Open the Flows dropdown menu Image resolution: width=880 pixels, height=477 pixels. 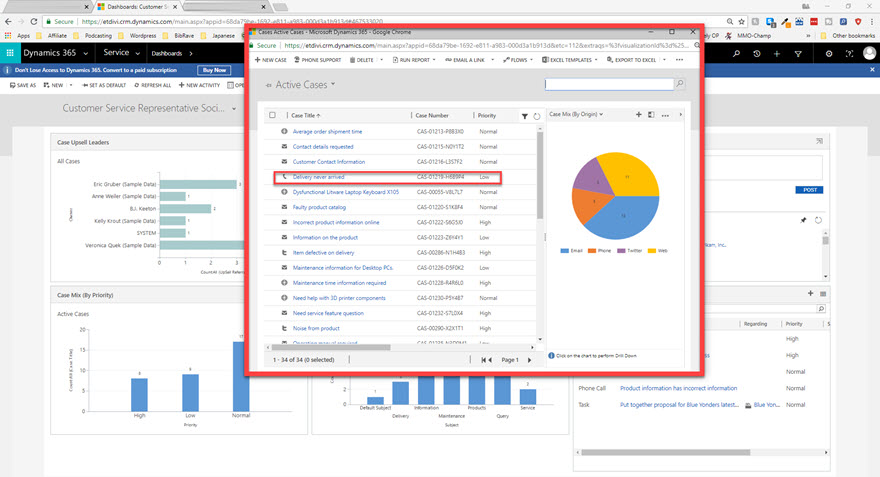(x=531, y=60)
